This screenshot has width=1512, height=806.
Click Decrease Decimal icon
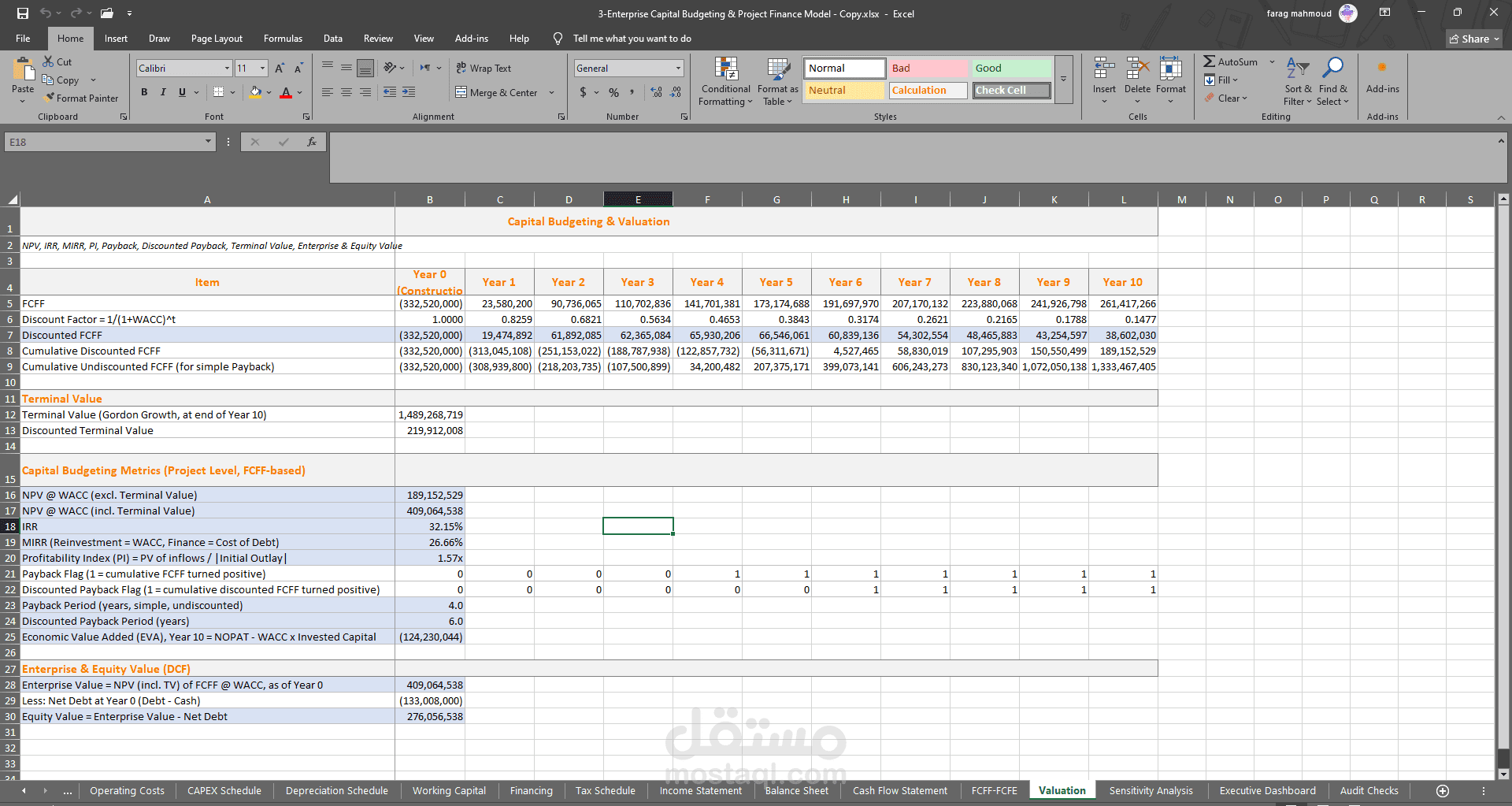point(676,92)
